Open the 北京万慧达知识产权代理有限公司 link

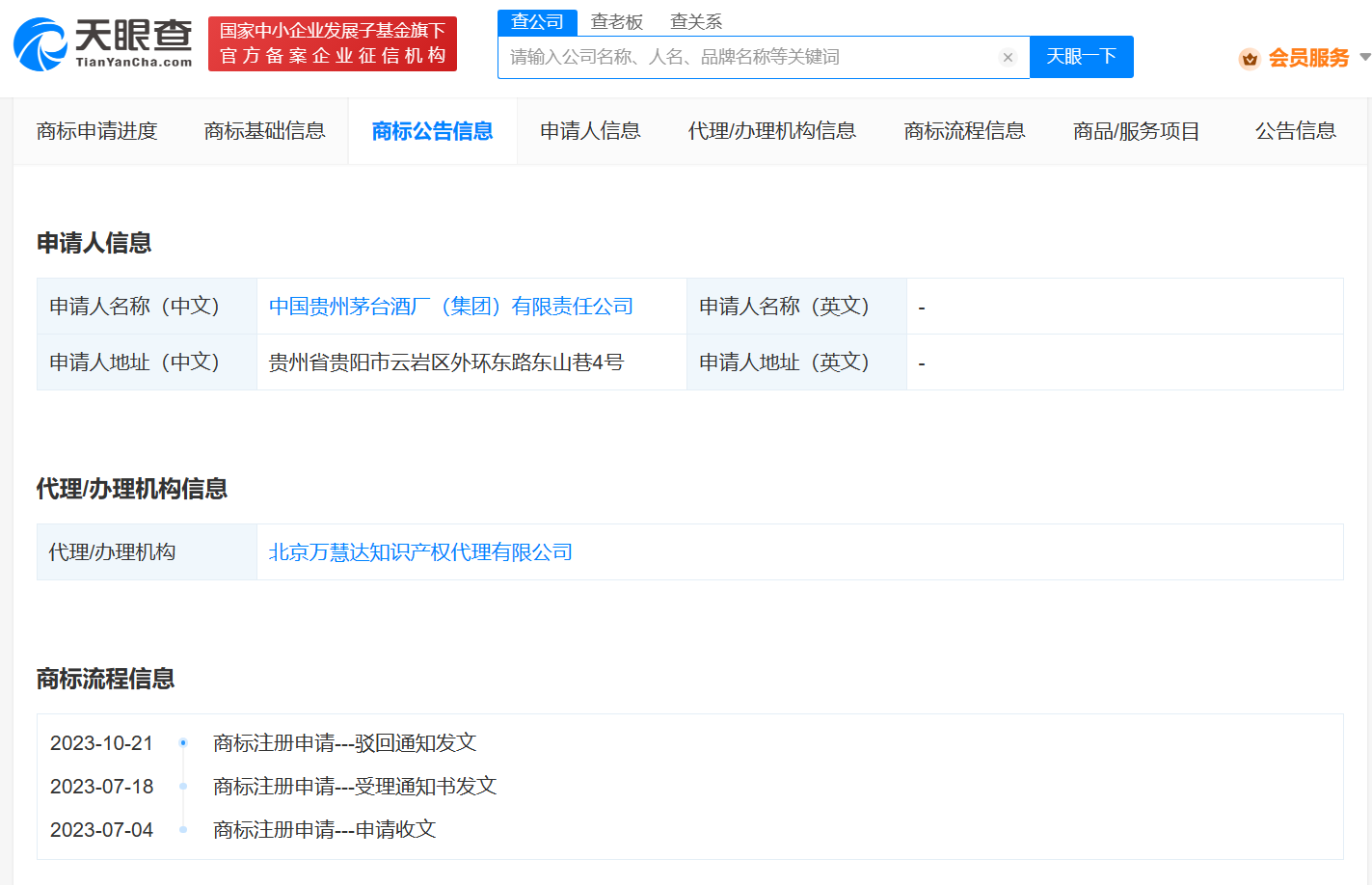[420, 552]
